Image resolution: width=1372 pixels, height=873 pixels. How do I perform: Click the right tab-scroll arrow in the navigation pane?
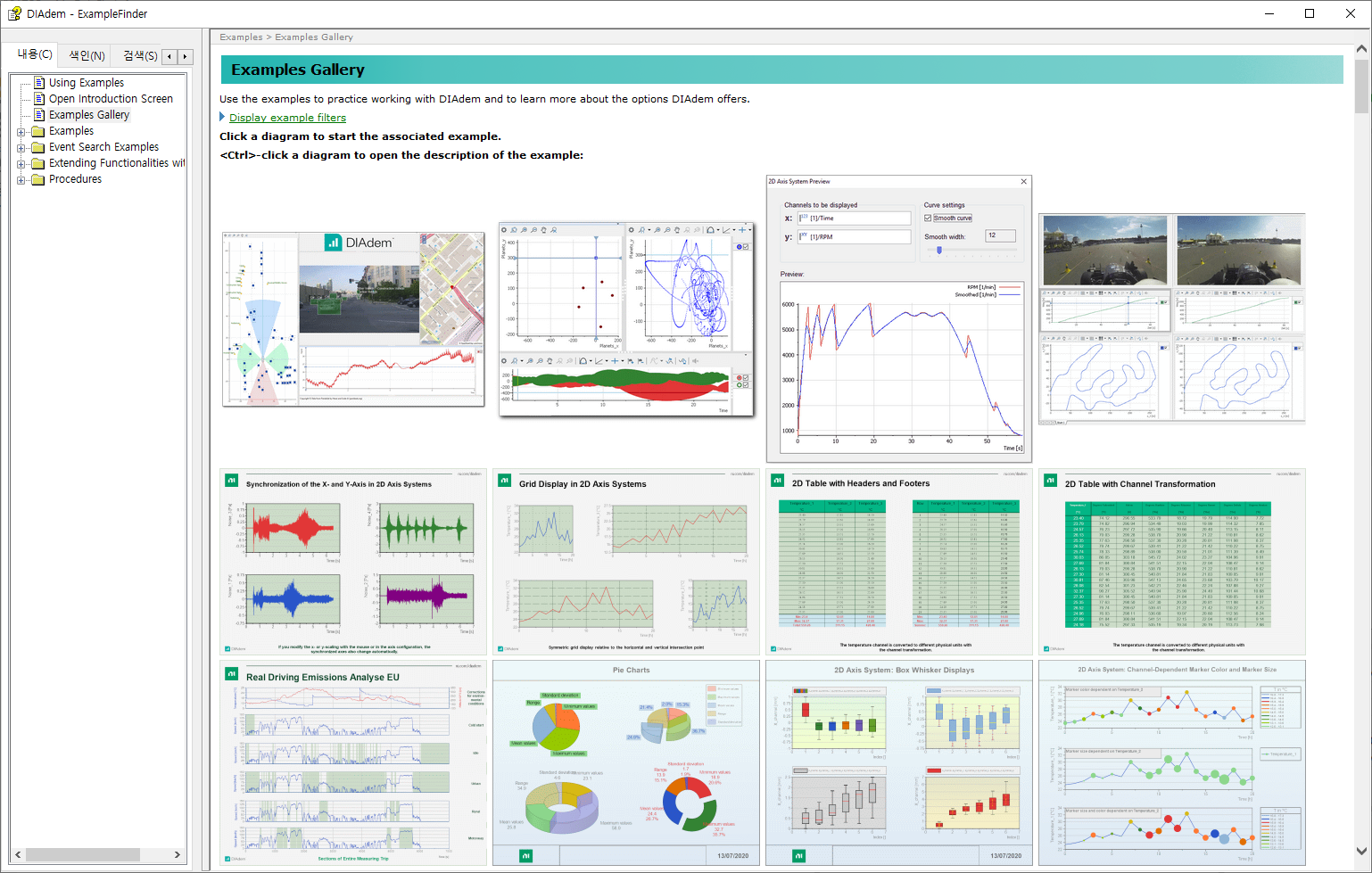[x=185, y=56]
